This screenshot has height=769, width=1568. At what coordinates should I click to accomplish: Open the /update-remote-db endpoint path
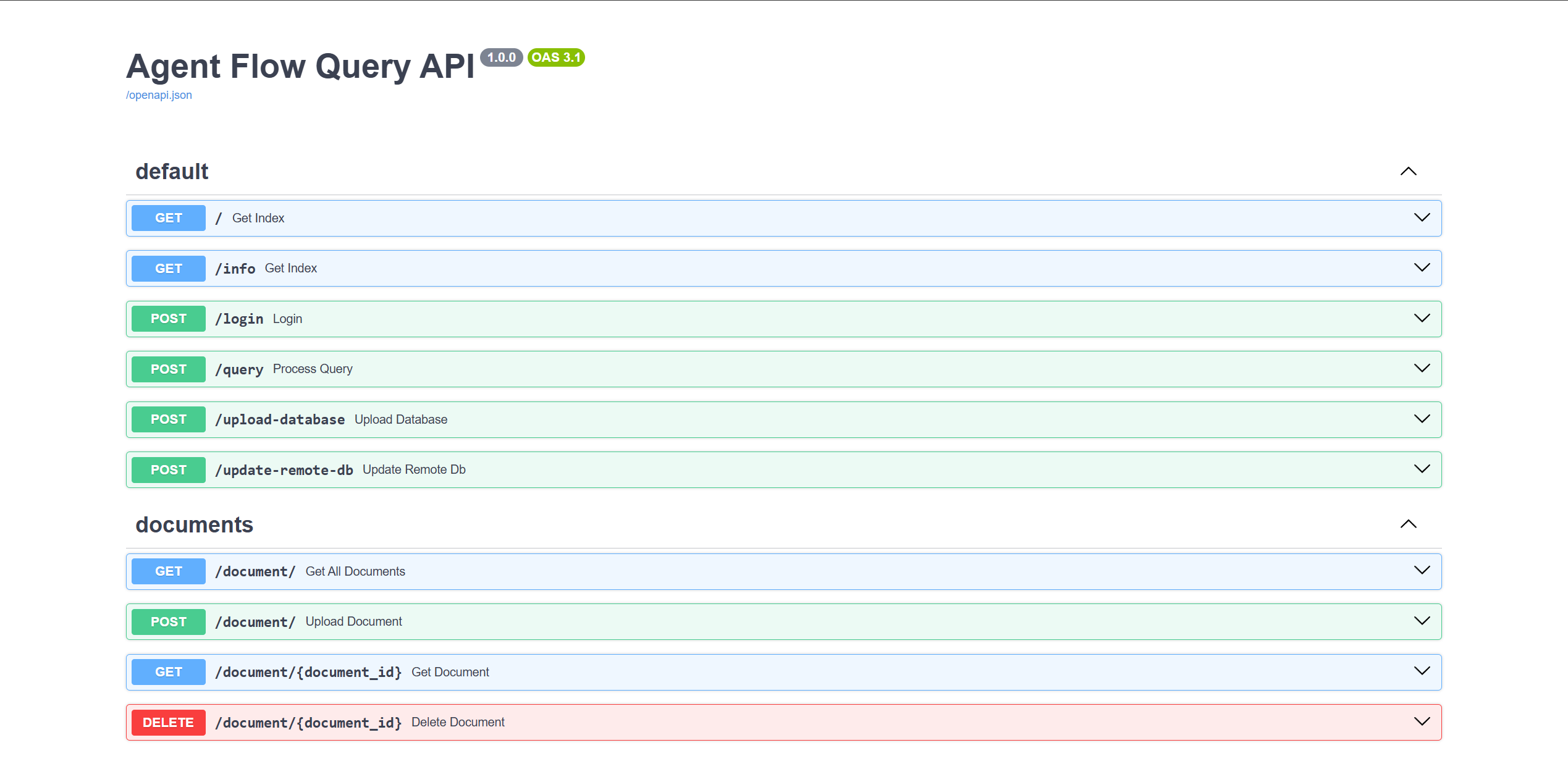[284, 470]
